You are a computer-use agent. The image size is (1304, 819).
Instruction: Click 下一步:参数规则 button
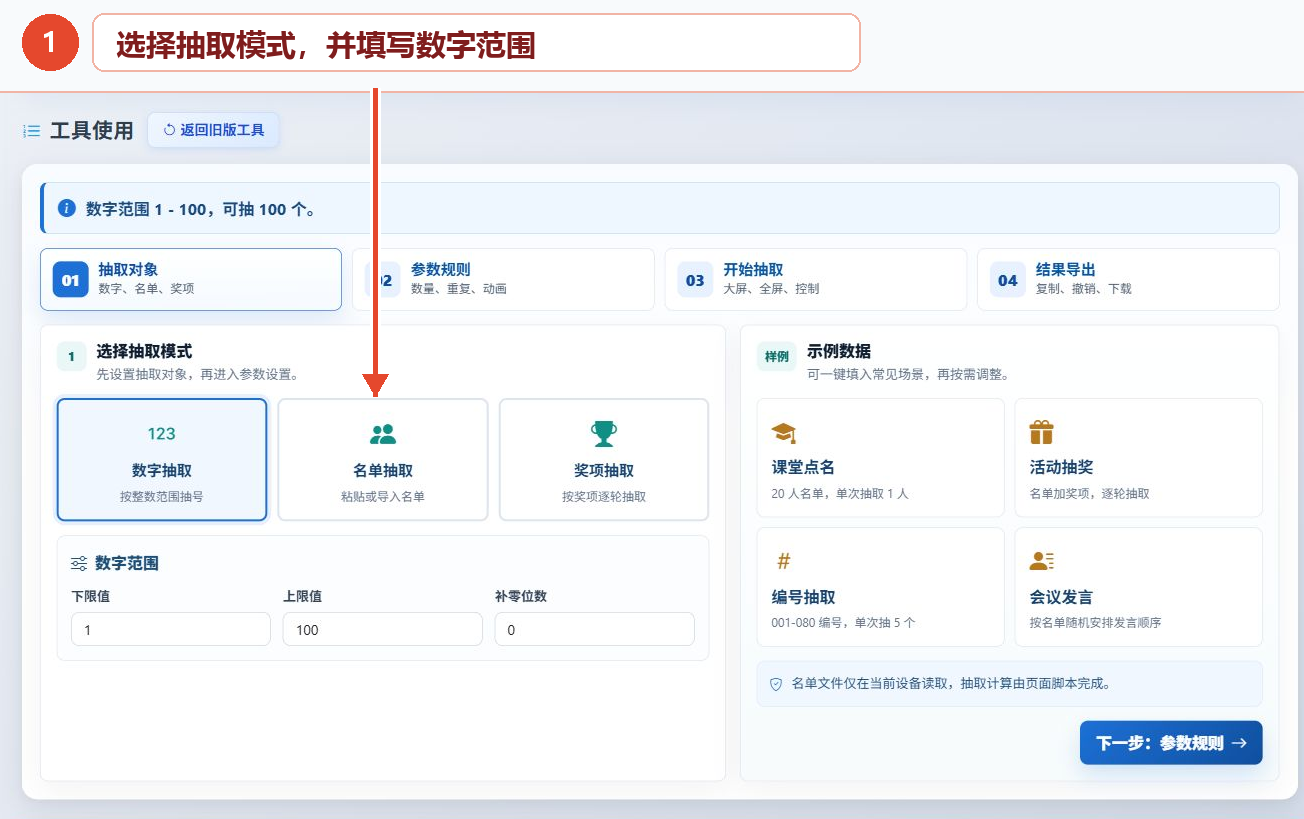[1171, 743]
